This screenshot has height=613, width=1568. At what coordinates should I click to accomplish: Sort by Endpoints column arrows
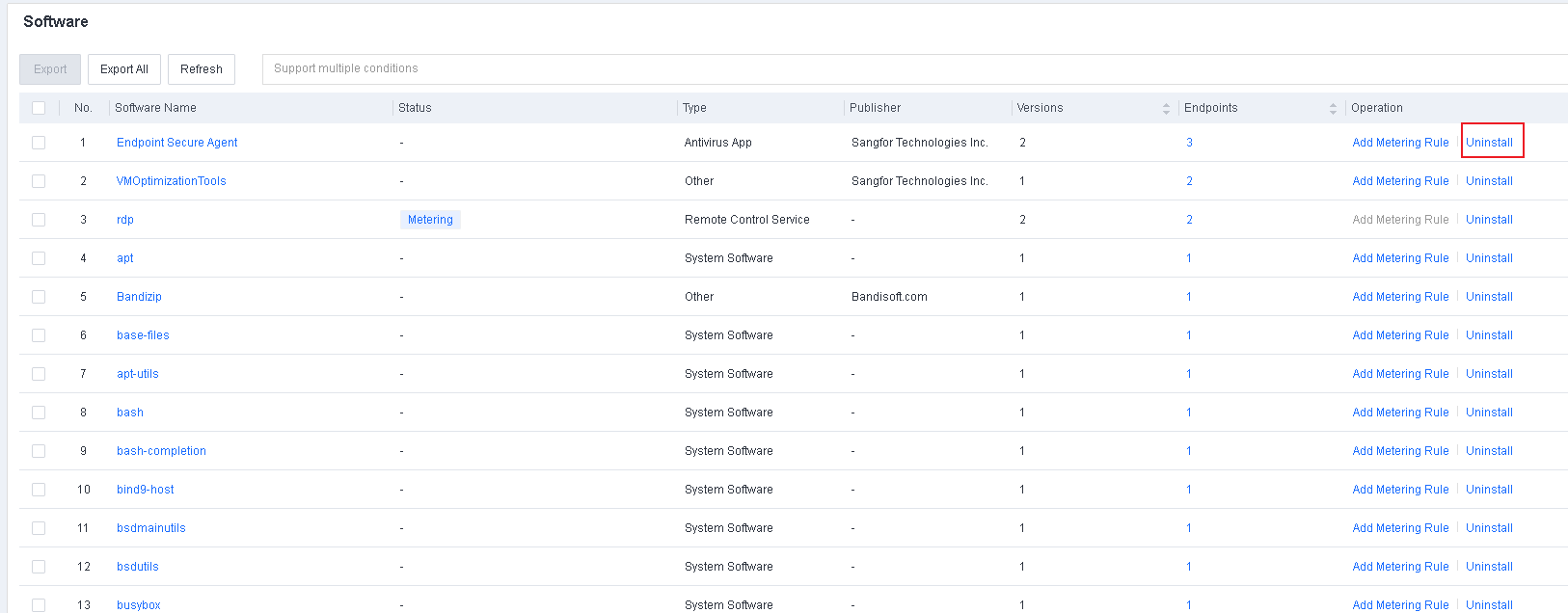click(1333, 108)
